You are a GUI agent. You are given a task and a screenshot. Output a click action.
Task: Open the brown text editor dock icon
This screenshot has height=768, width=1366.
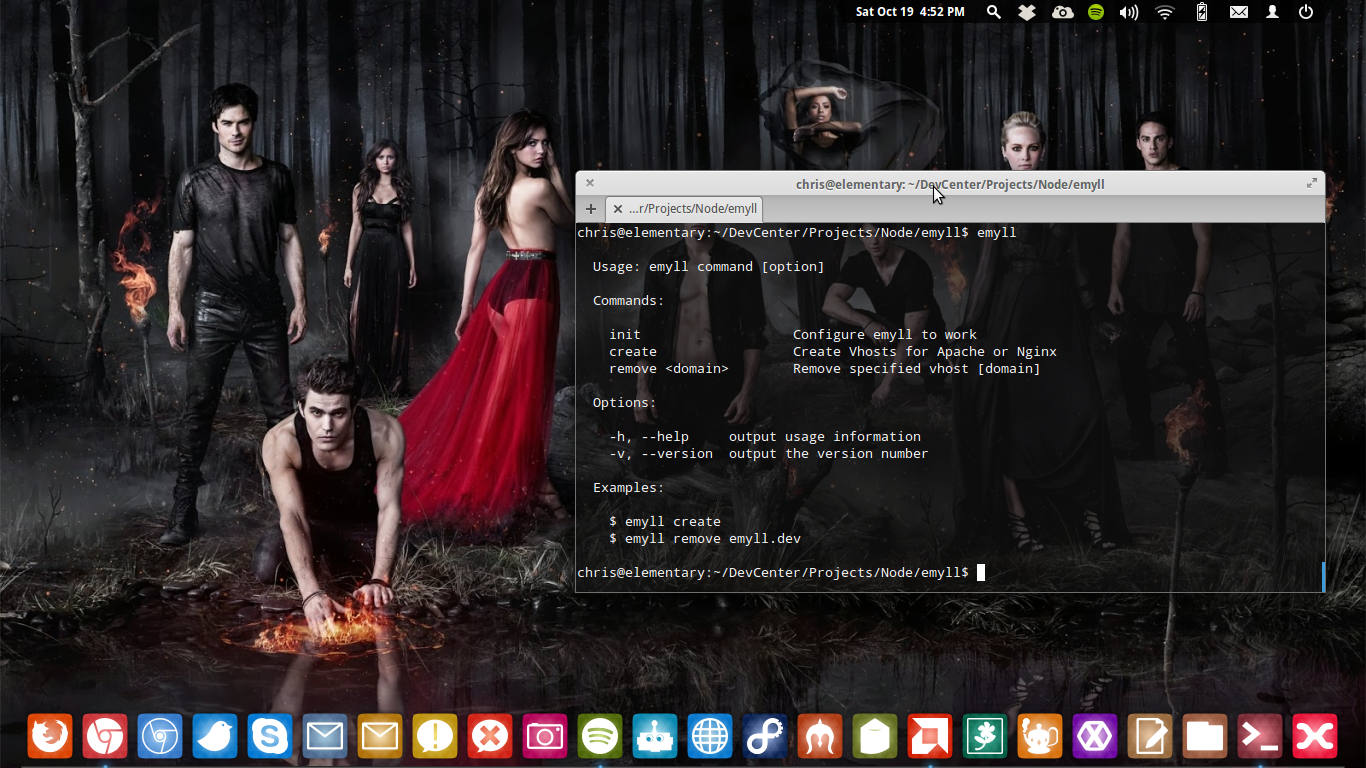coord(1150,737)
